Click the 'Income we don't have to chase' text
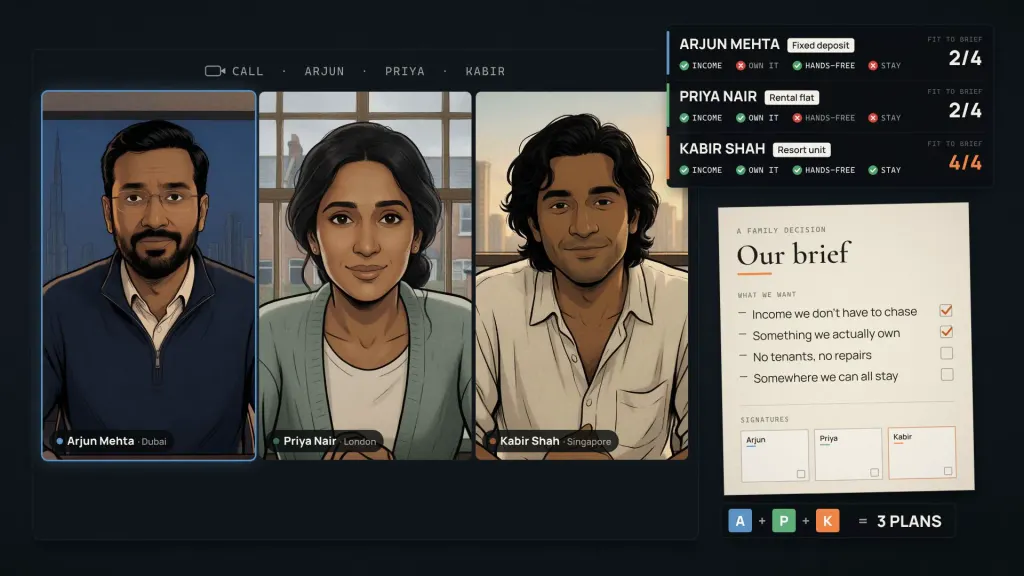 coord(834,313)
